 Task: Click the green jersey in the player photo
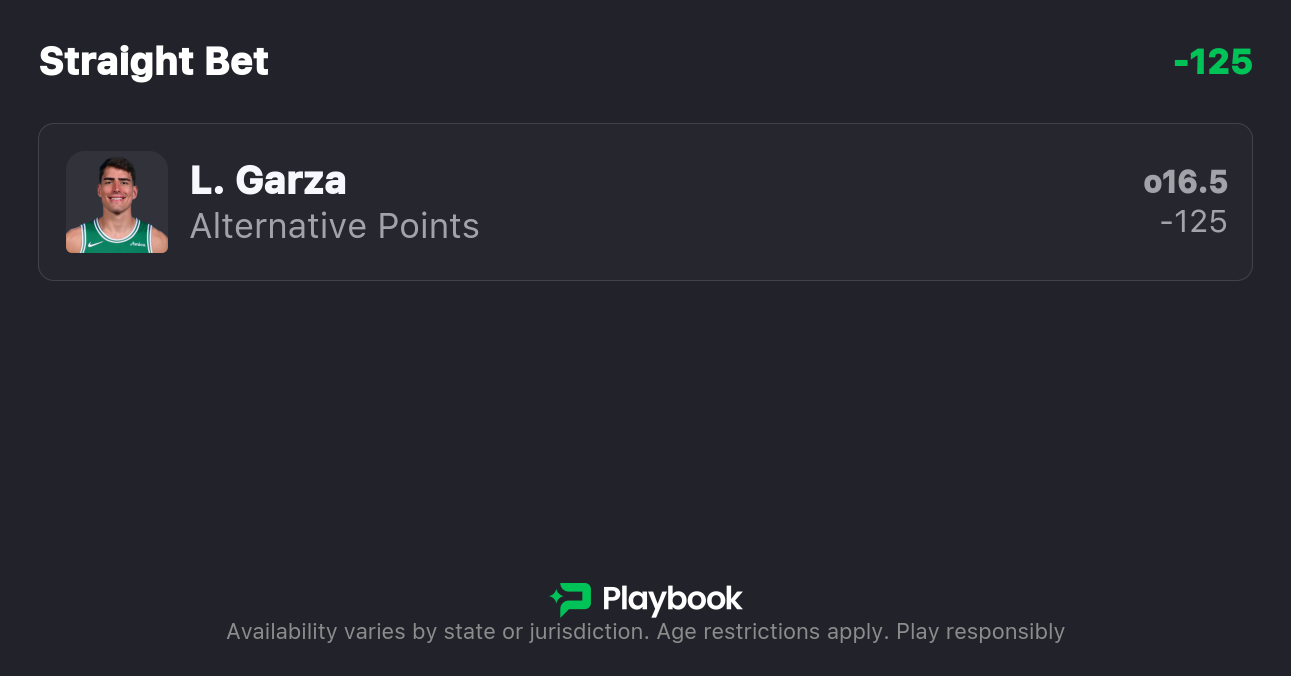117,238
